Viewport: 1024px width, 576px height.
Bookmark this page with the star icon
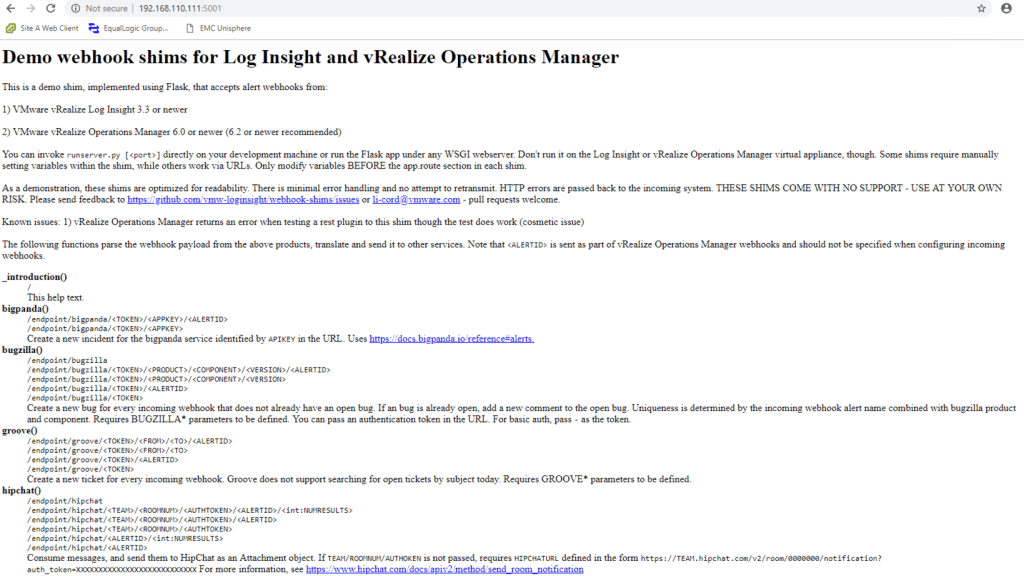tap(981, 8)
